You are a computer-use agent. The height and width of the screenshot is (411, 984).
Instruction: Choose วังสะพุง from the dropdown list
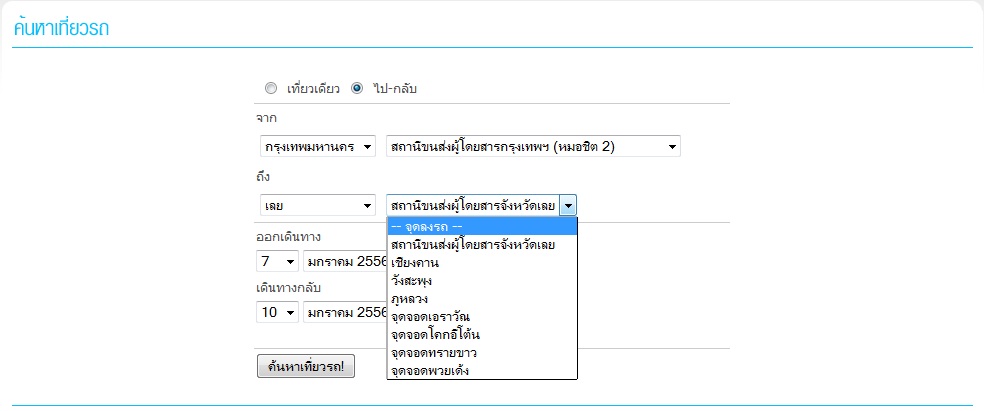(x=482, y=280)
